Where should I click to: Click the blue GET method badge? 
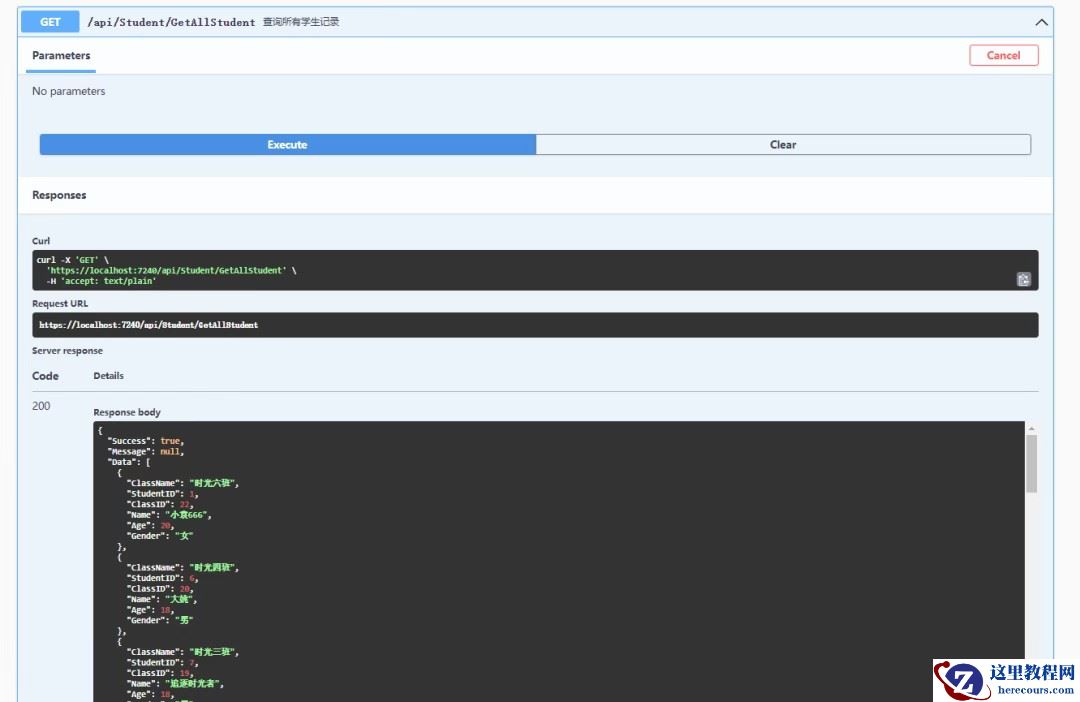[50, 22]
